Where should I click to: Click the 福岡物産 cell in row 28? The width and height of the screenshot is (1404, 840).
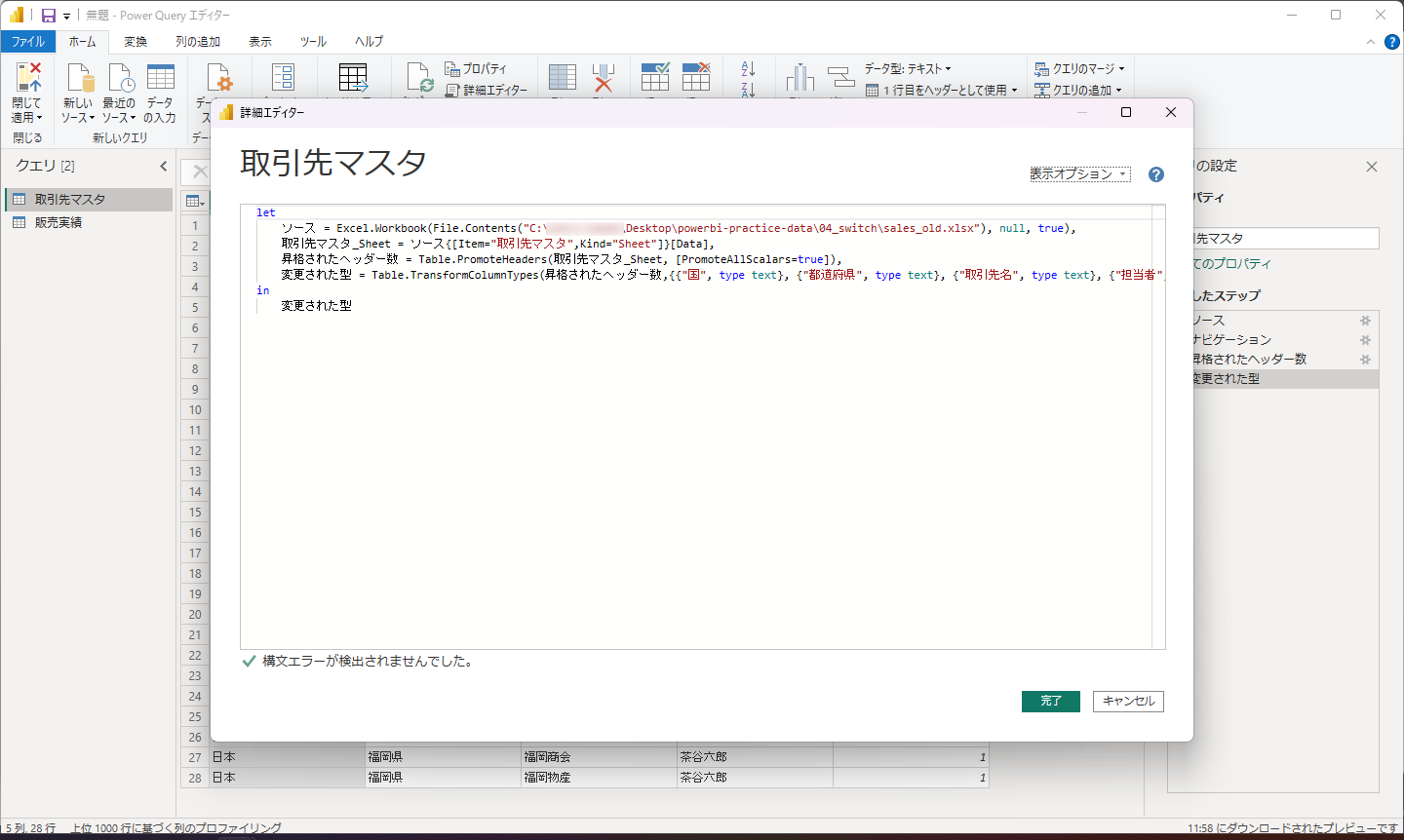pos(599,778)
